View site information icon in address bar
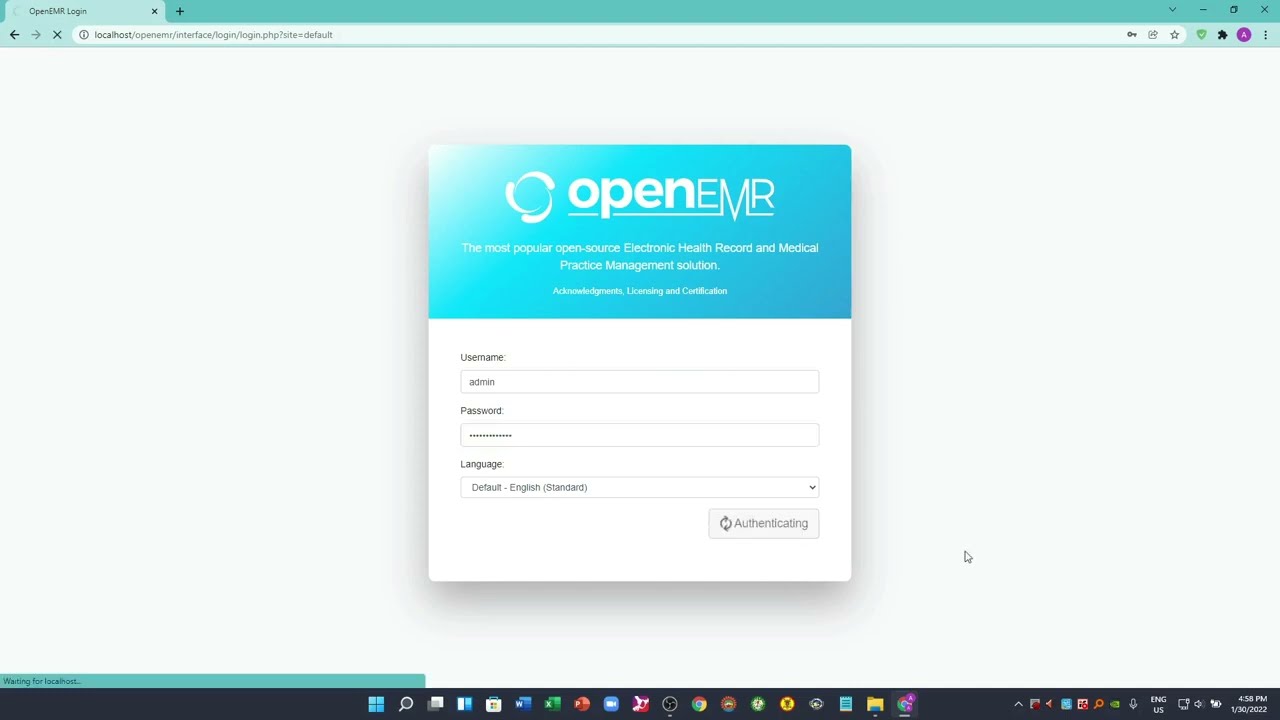Image resolution: width=1280 pixels, height=720 pixels. tap(84, 35)
